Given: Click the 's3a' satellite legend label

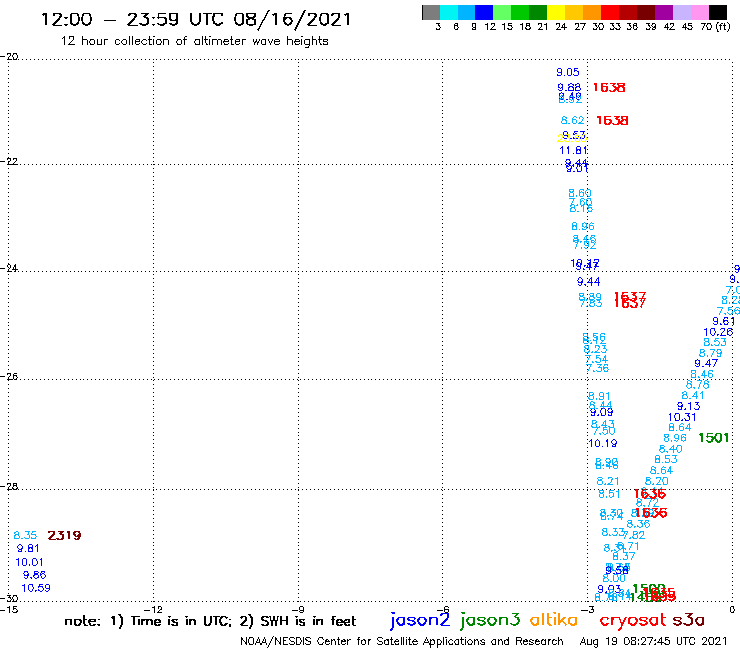Looking at the screenshot, I should [x=688, y=620].
